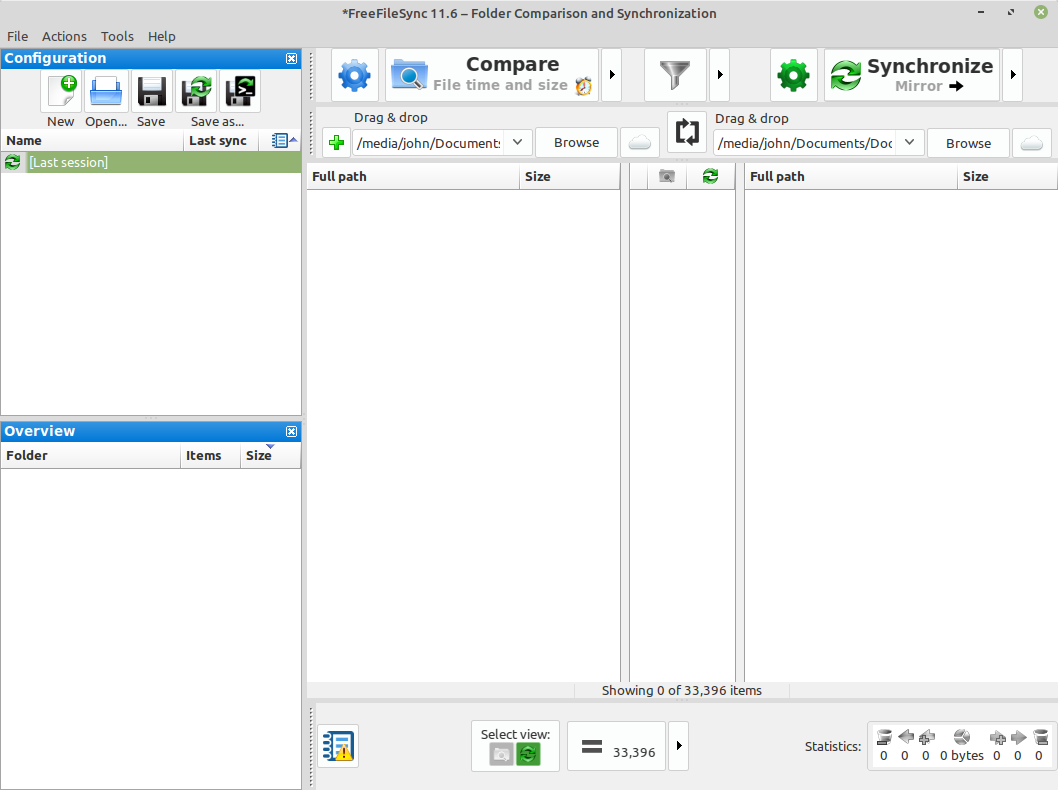The image size is (1058, 790).
Task: Open the filter funnel settings
Action: coord(675,75)
